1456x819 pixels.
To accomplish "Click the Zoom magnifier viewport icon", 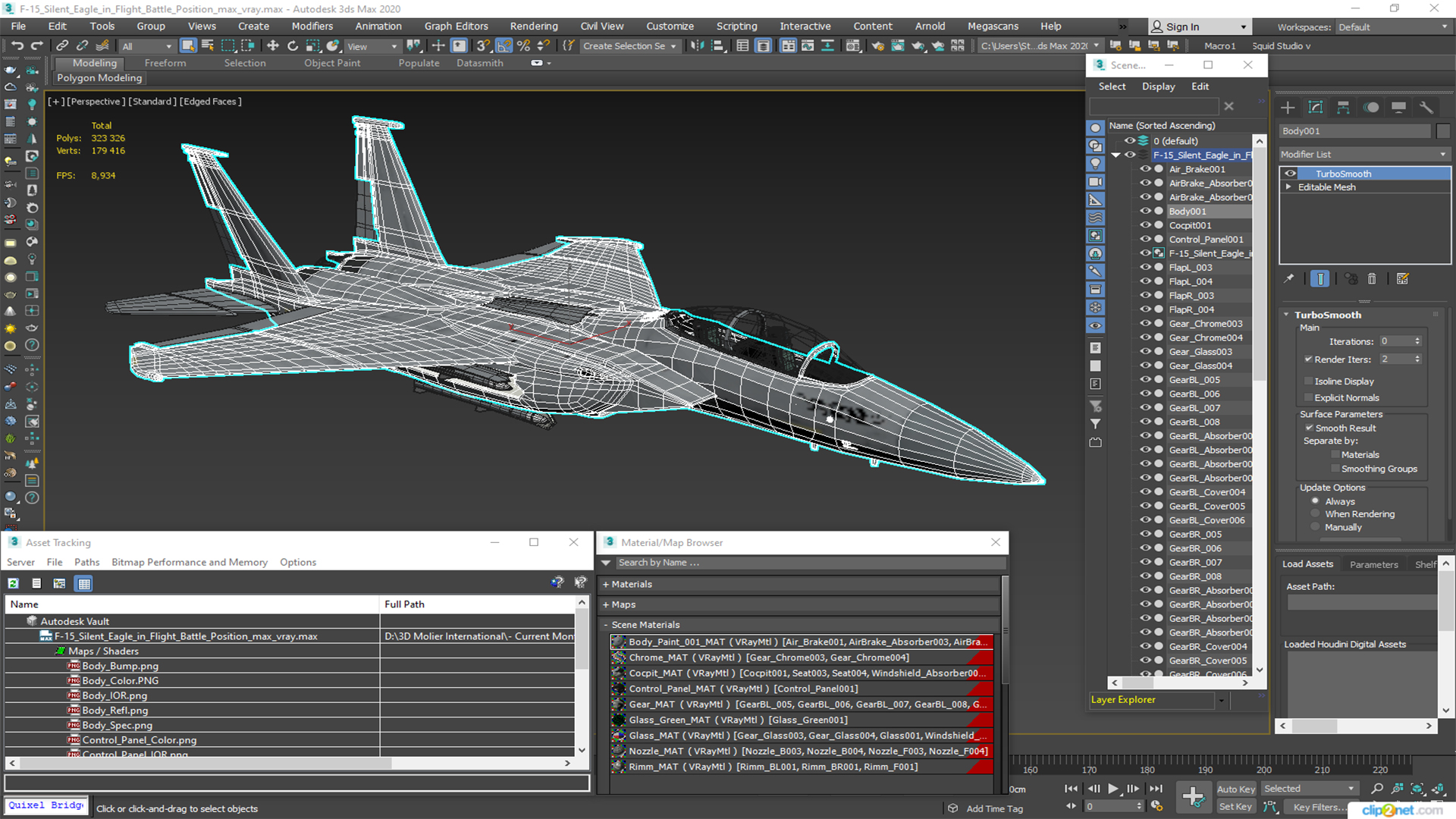I will click(x=1377, y=789).
